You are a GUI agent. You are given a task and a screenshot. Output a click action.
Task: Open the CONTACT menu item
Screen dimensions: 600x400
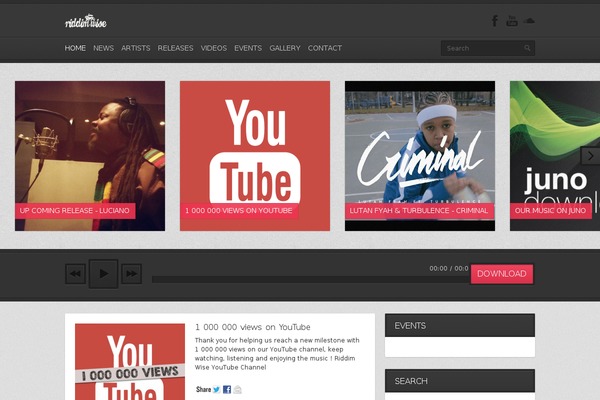click(x=324, y=48)
